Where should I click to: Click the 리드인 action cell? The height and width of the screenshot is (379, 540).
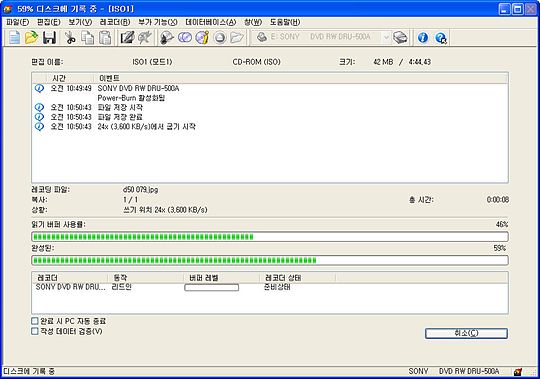click(122, 287)
